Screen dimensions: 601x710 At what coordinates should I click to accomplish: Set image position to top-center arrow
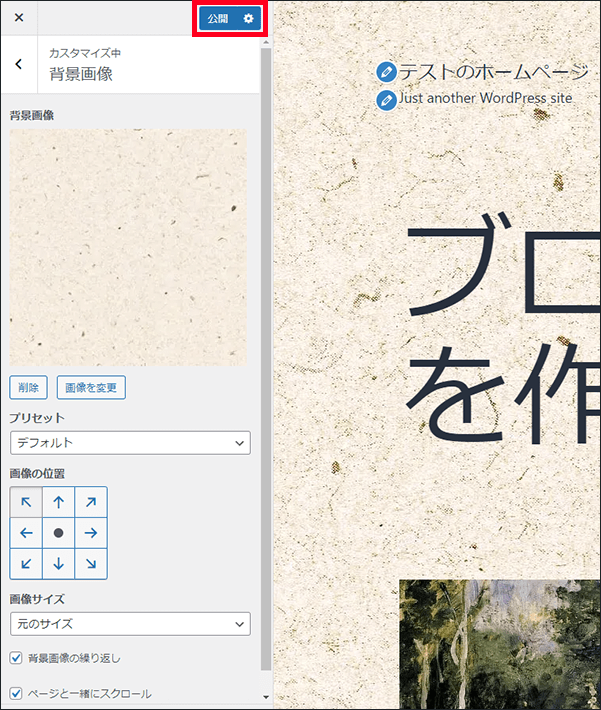58,503
